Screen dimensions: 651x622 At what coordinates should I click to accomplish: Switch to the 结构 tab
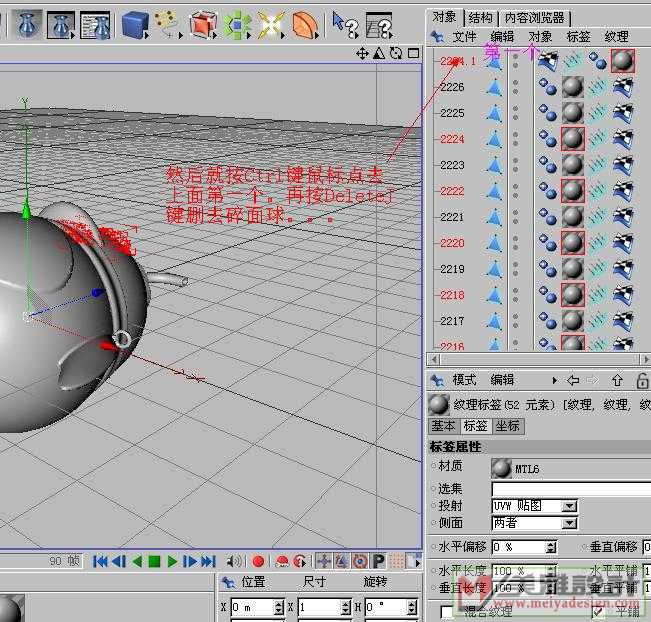(480, 17)
